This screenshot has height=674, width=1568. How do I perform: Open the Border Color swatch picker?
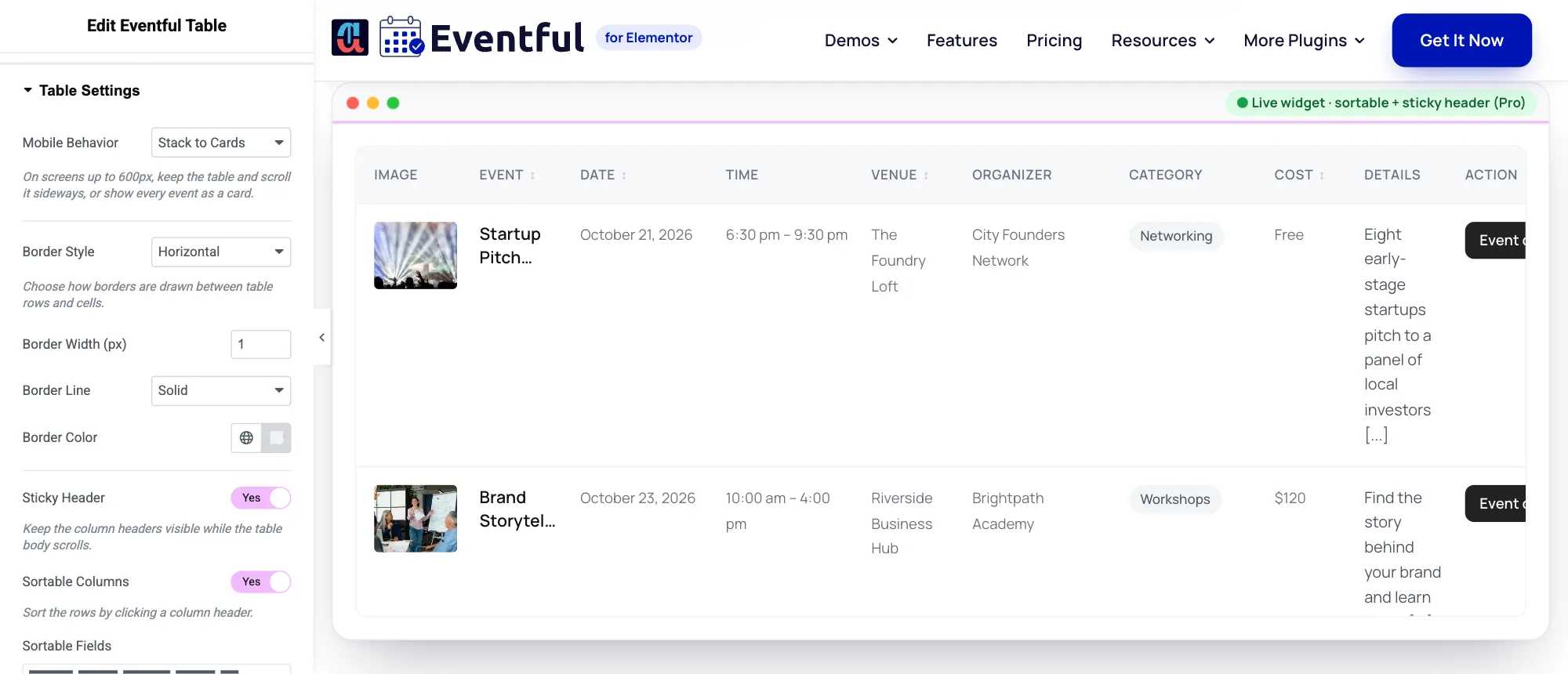276,437
